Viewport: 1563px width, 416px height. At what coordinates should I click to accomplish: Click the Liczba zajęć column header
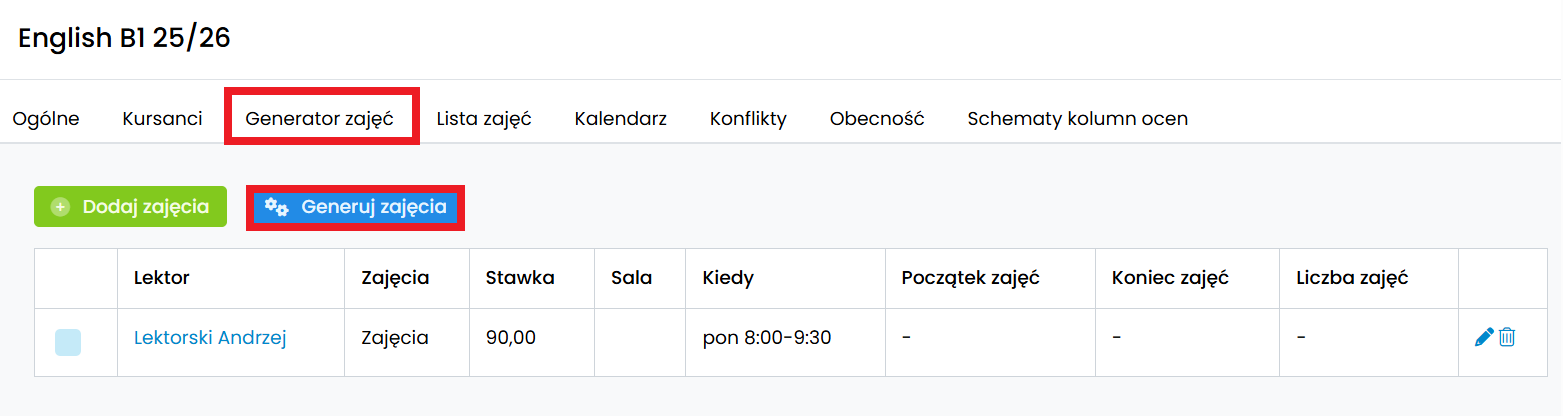point(1345,278)
